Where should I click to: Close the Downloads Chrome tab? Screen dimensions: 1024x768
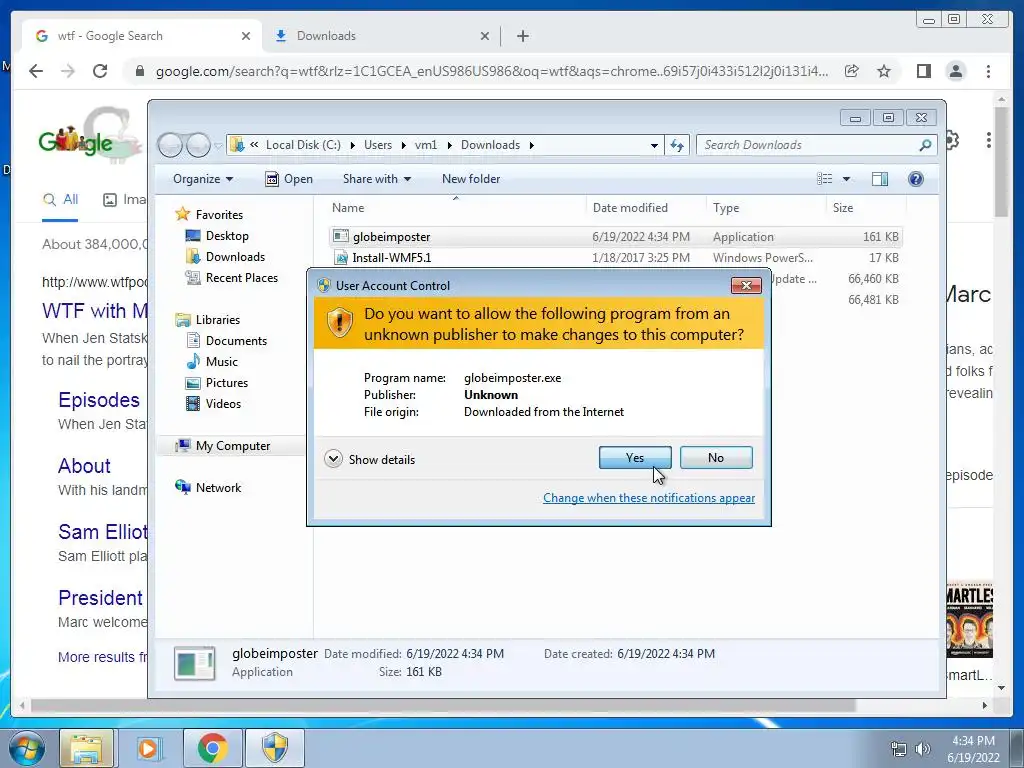485,36
